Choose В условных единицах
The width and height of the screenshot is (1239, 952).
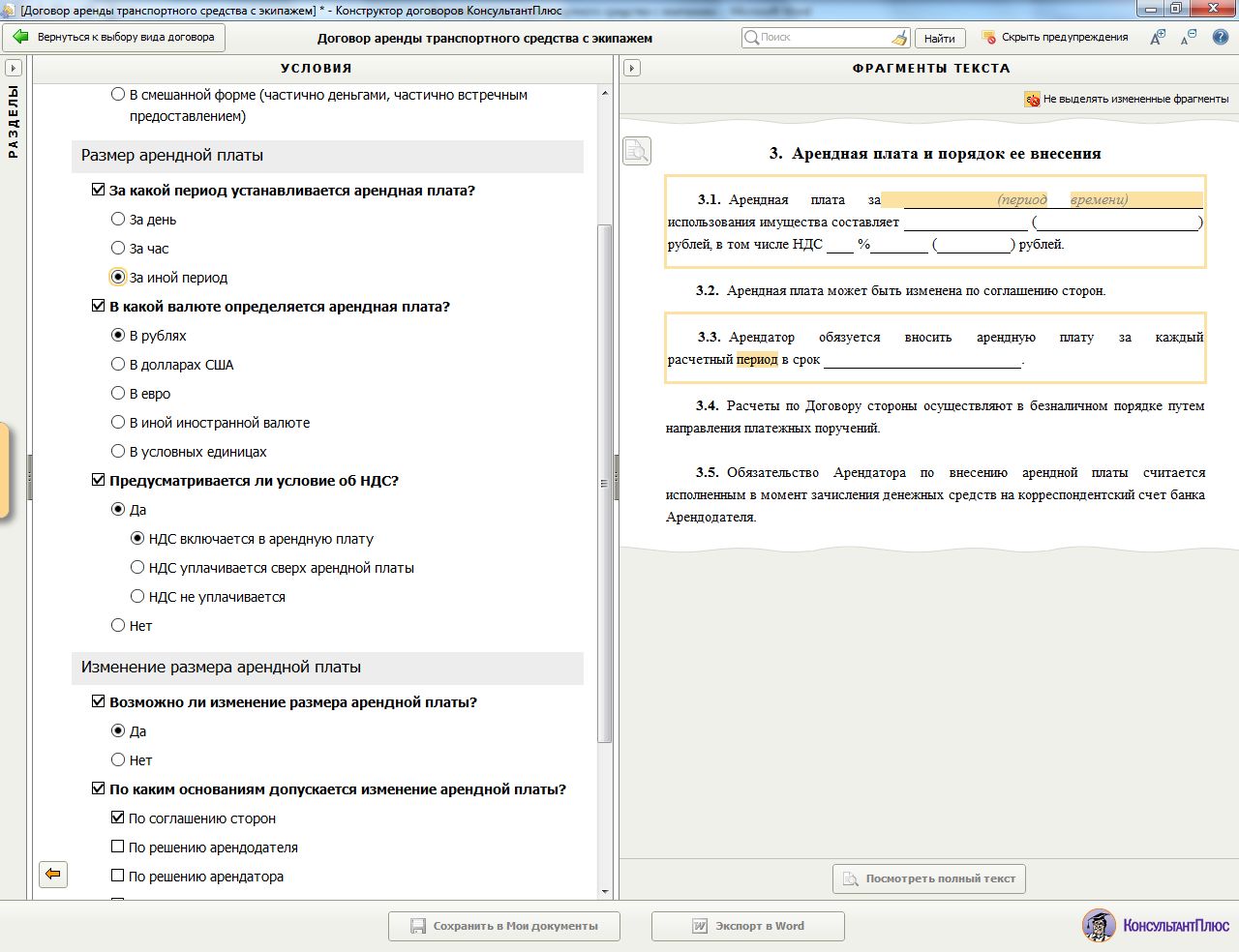(x=118, y=451)
